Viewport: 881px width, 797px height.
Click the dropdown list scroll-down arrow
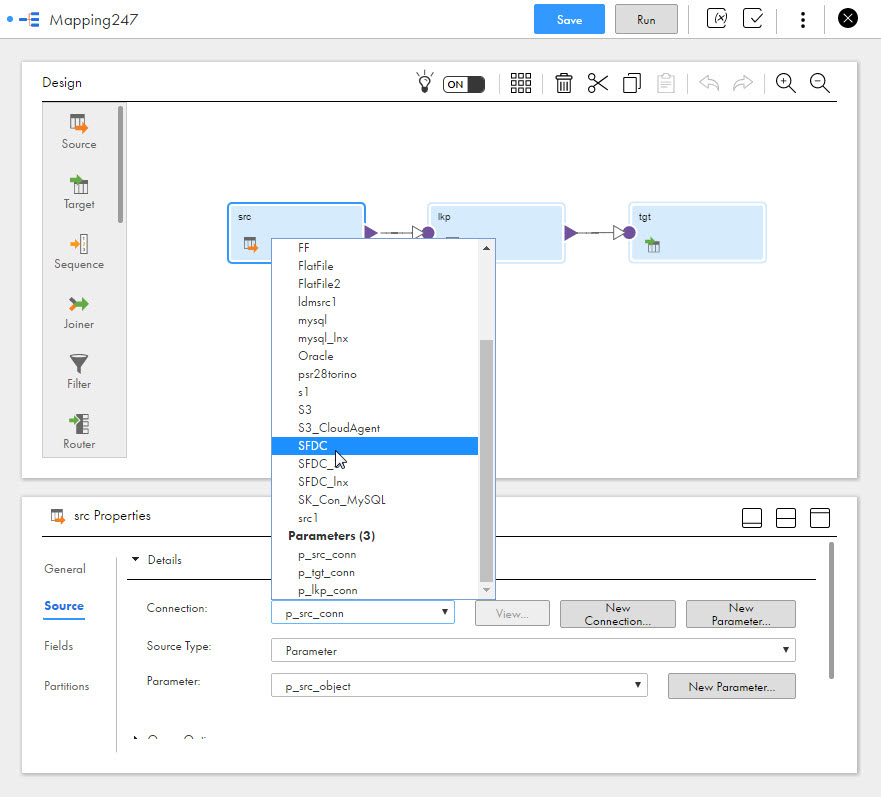tap(487, 590)
